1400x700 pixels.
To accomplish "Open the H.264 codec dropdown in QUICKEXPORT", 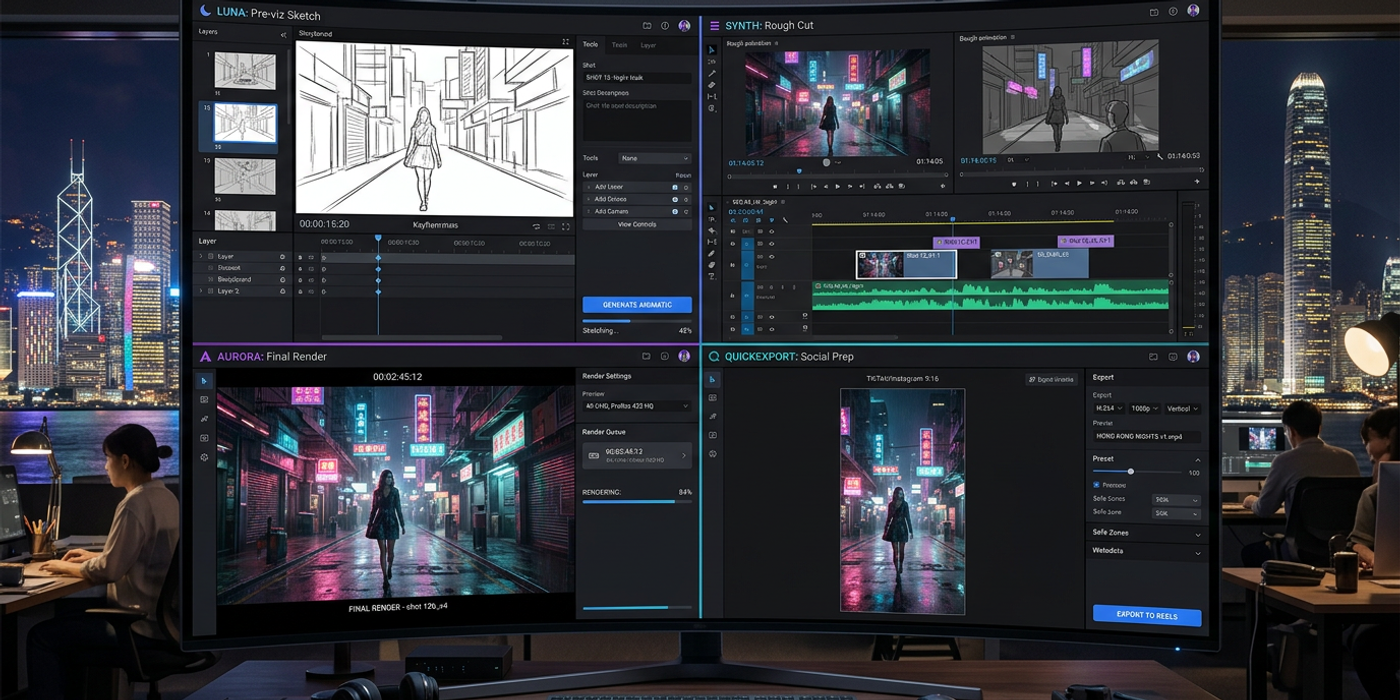I will click(1111, 409).
